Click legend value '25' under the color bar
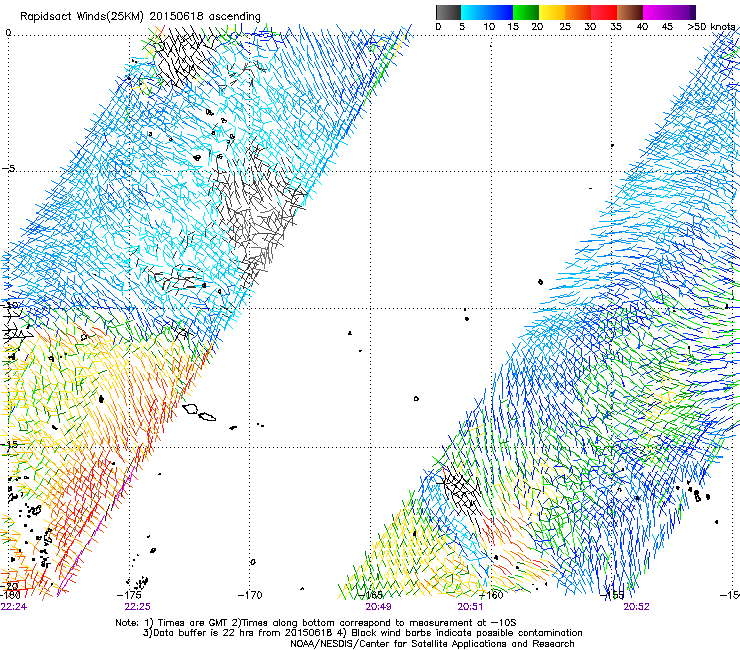 pos(565,27)
